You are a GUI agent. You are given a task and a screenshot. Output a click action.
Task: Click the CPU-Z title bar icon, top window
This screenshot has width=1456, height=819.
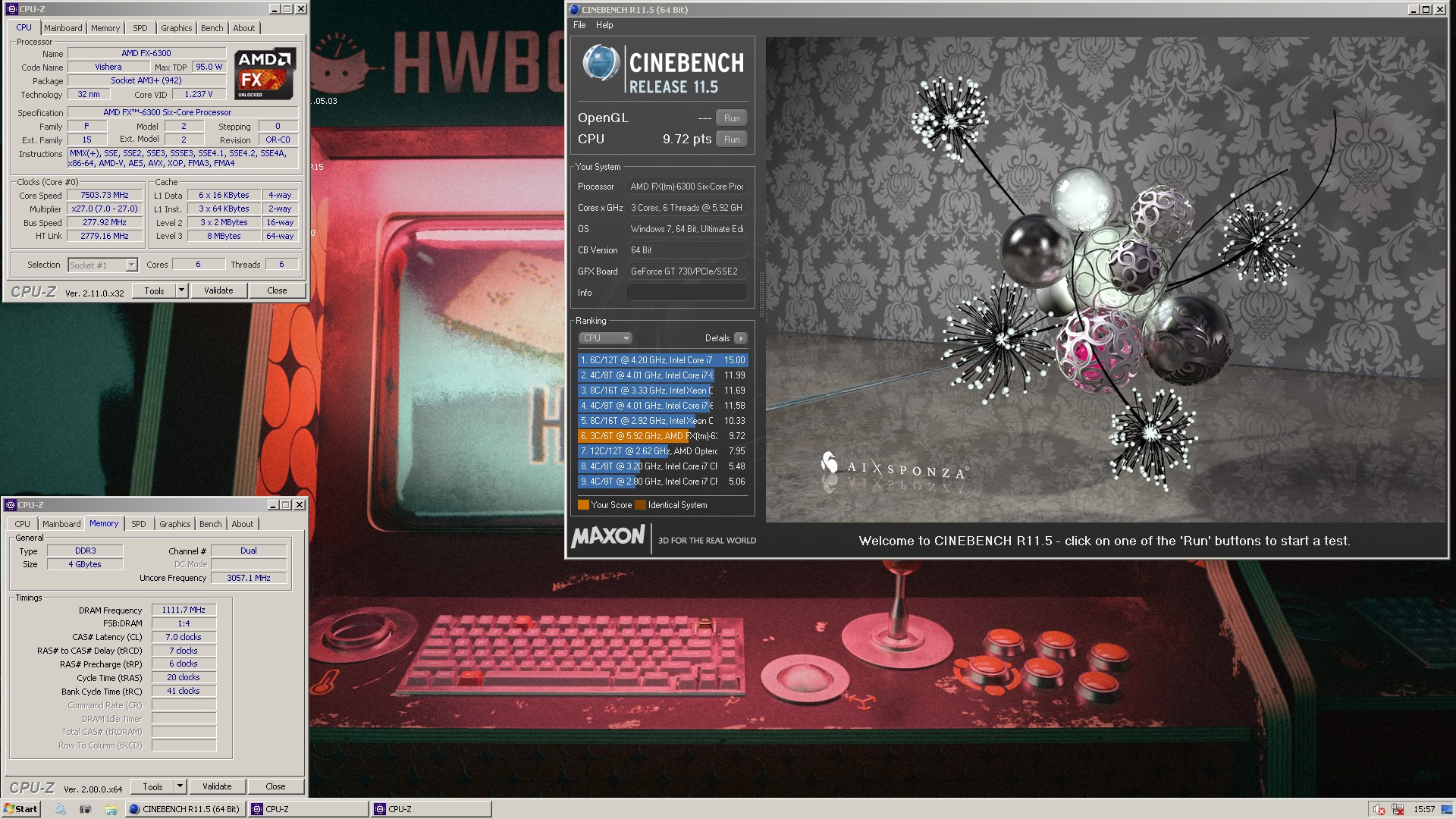point(11,9)
